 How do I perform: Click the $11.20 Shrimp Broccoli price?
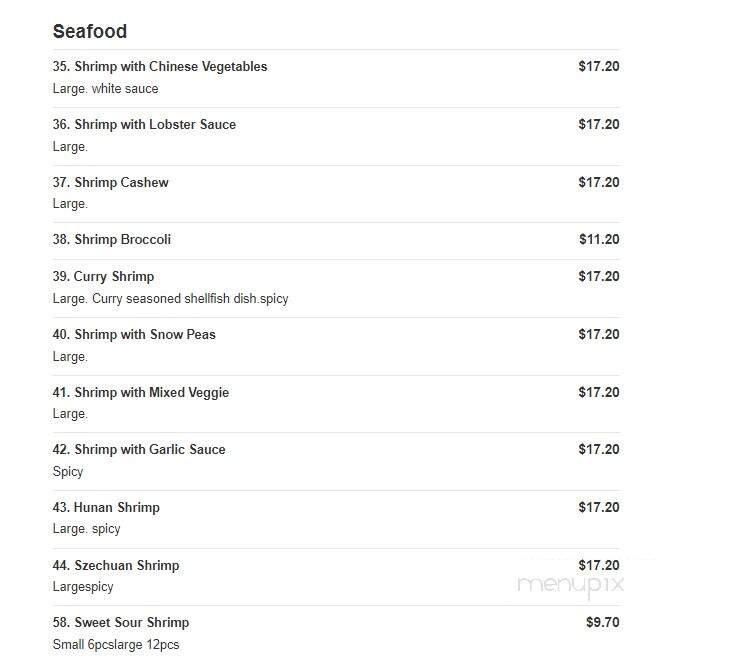click(x=599, y=240)
